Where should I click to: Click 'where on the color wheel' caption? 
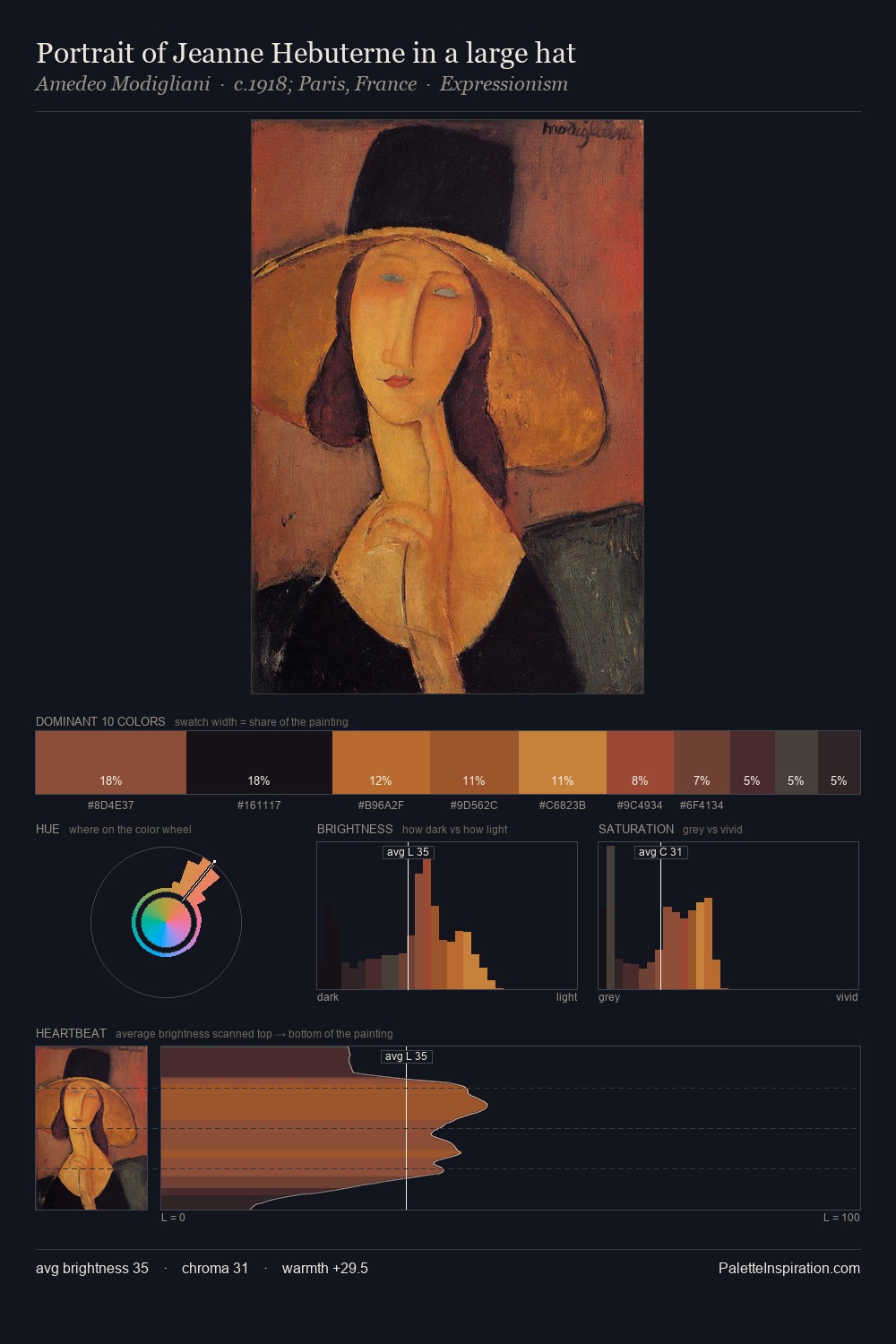click(130, 830)
